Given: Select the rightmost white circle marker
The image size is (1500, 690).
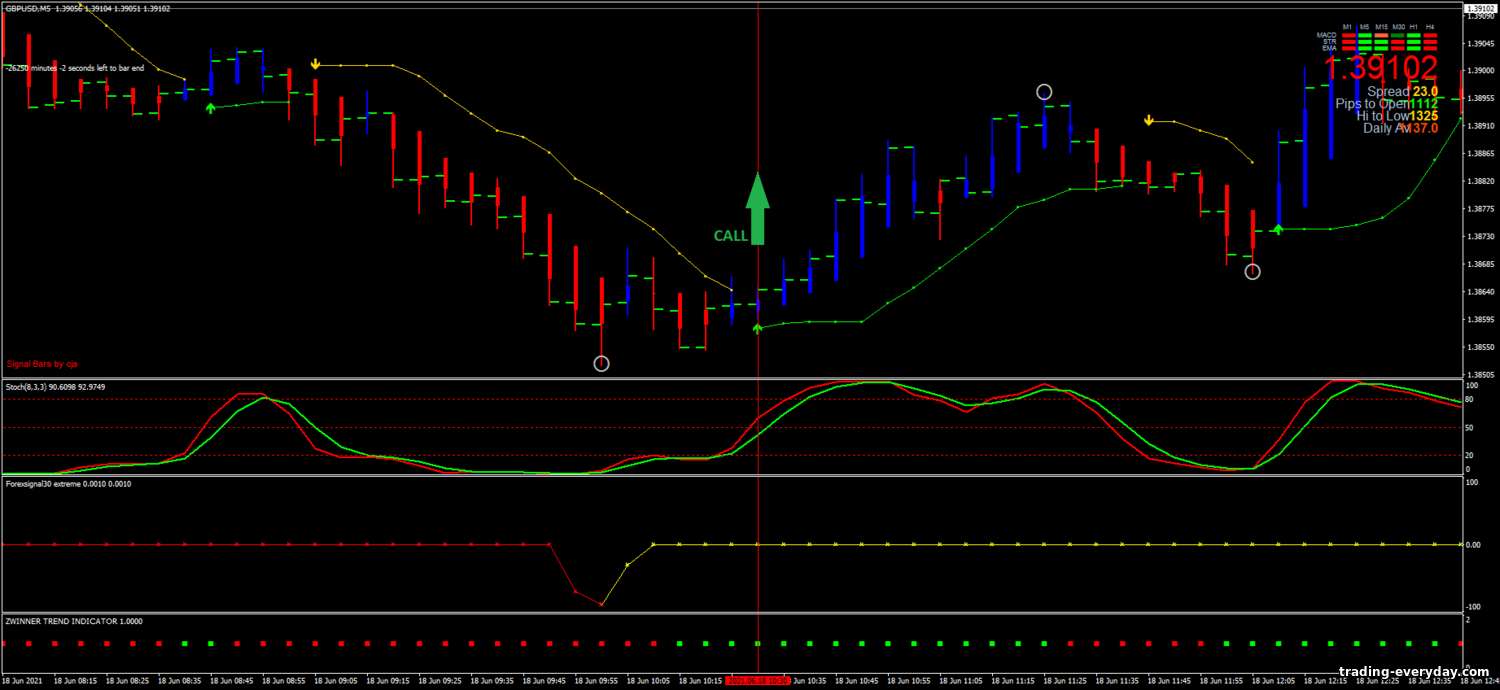Looking at the screenshot, I should [x=1252, y=271].
